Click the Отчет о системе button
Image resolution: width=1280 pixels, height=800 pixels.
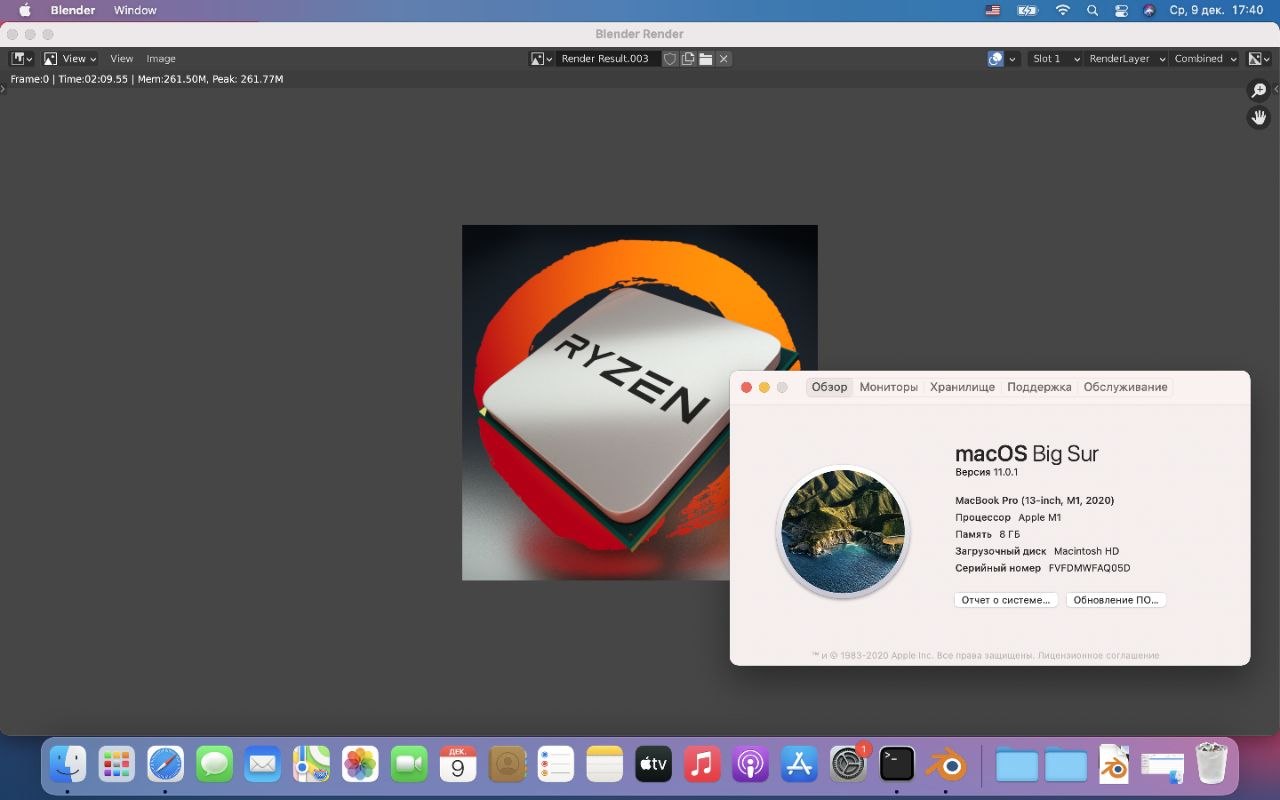coord(1005,600)
